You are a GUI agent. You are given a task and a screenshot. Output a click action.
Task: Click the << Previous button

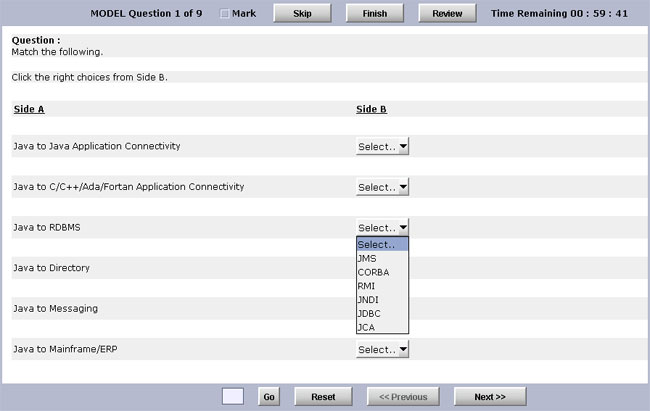pos(403,396)
